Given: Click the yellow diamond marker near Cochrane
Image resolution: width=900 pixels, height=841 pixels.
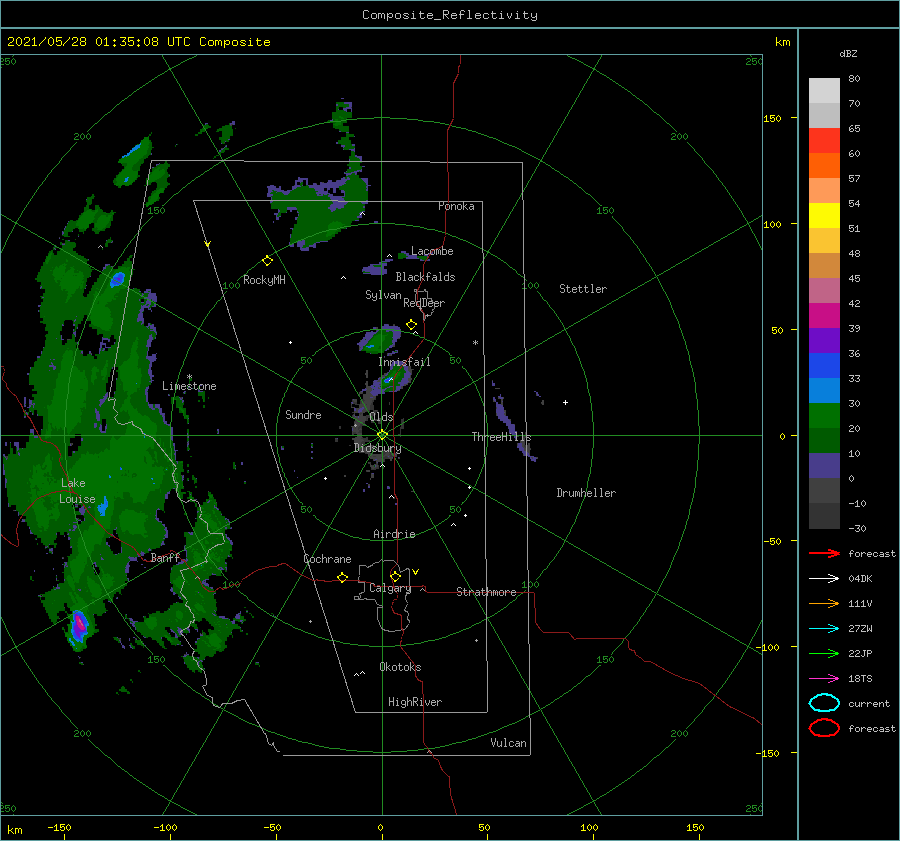Looking at the screenshot, I should point(342,578).
